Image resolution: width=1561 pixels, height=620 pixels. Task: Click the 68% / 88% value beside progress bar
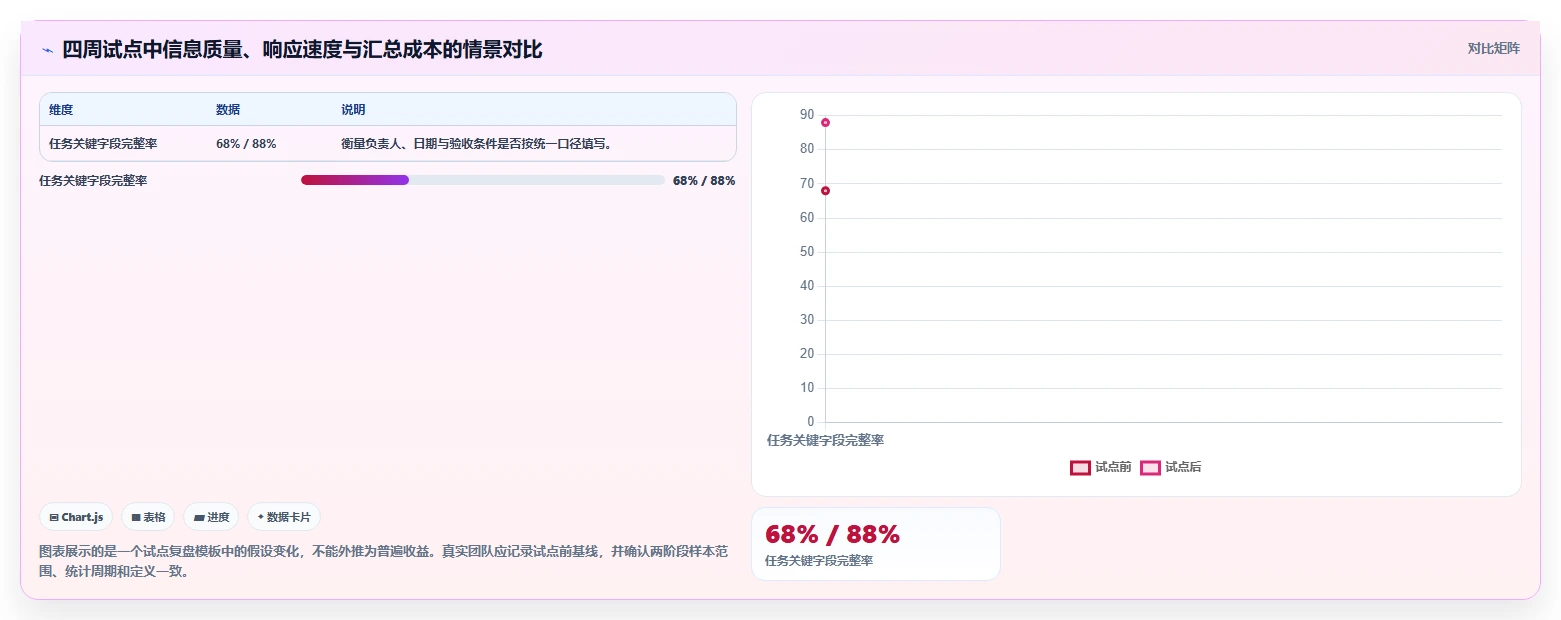[704, 180]
